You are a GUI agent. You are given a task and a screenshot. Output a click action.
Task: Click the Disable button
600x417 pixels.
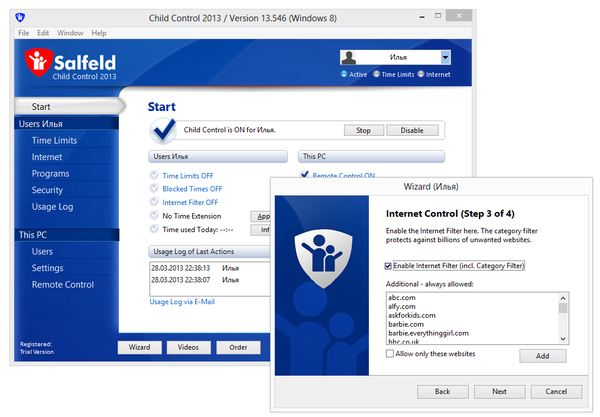tap(412, 130)
